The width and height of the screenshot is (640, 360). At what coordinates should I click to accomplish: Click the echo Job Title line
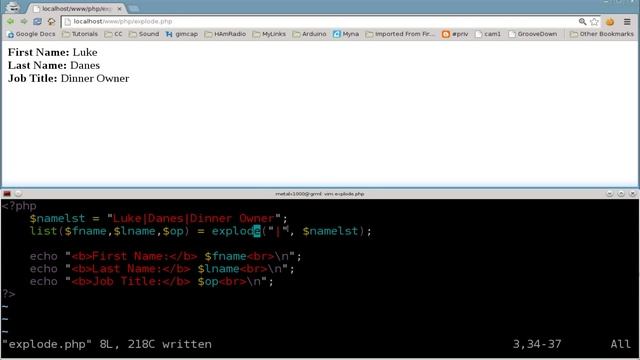pyautogui.click(x=151, y=282)
